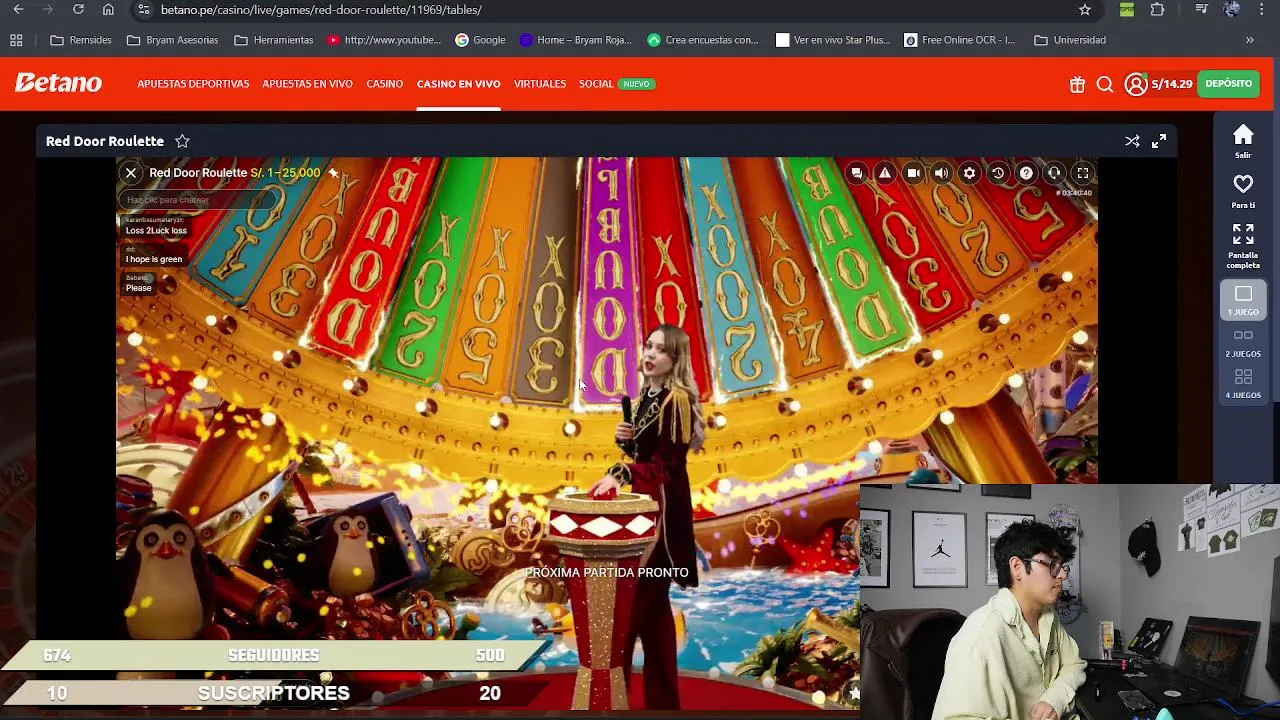Screen dimensions: 1280x720
Task: Open the Chrome three-dot menu
Action: 1262,10
